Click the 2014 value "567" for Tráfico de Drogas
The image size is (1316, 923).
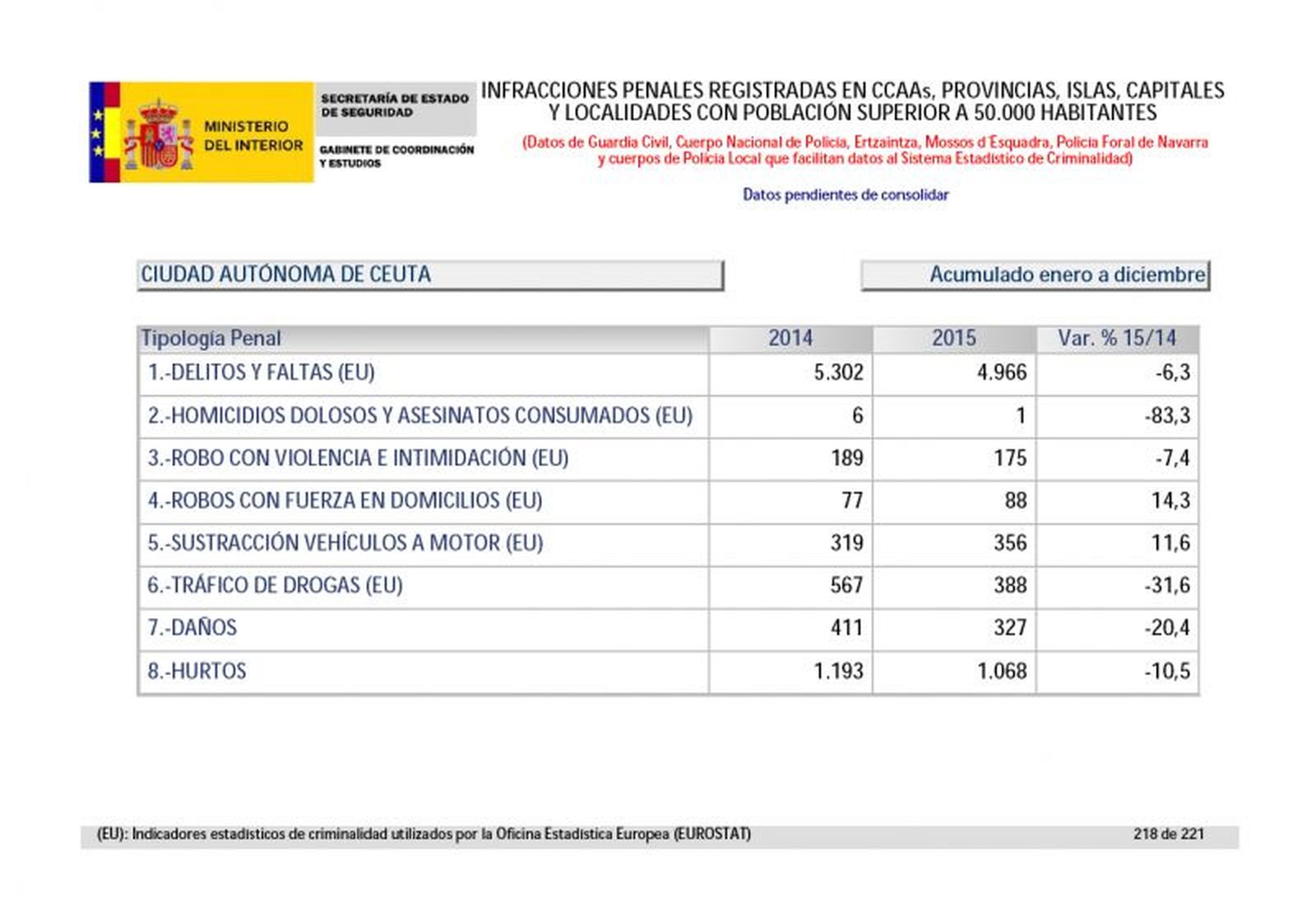click(x=846, y=586)
